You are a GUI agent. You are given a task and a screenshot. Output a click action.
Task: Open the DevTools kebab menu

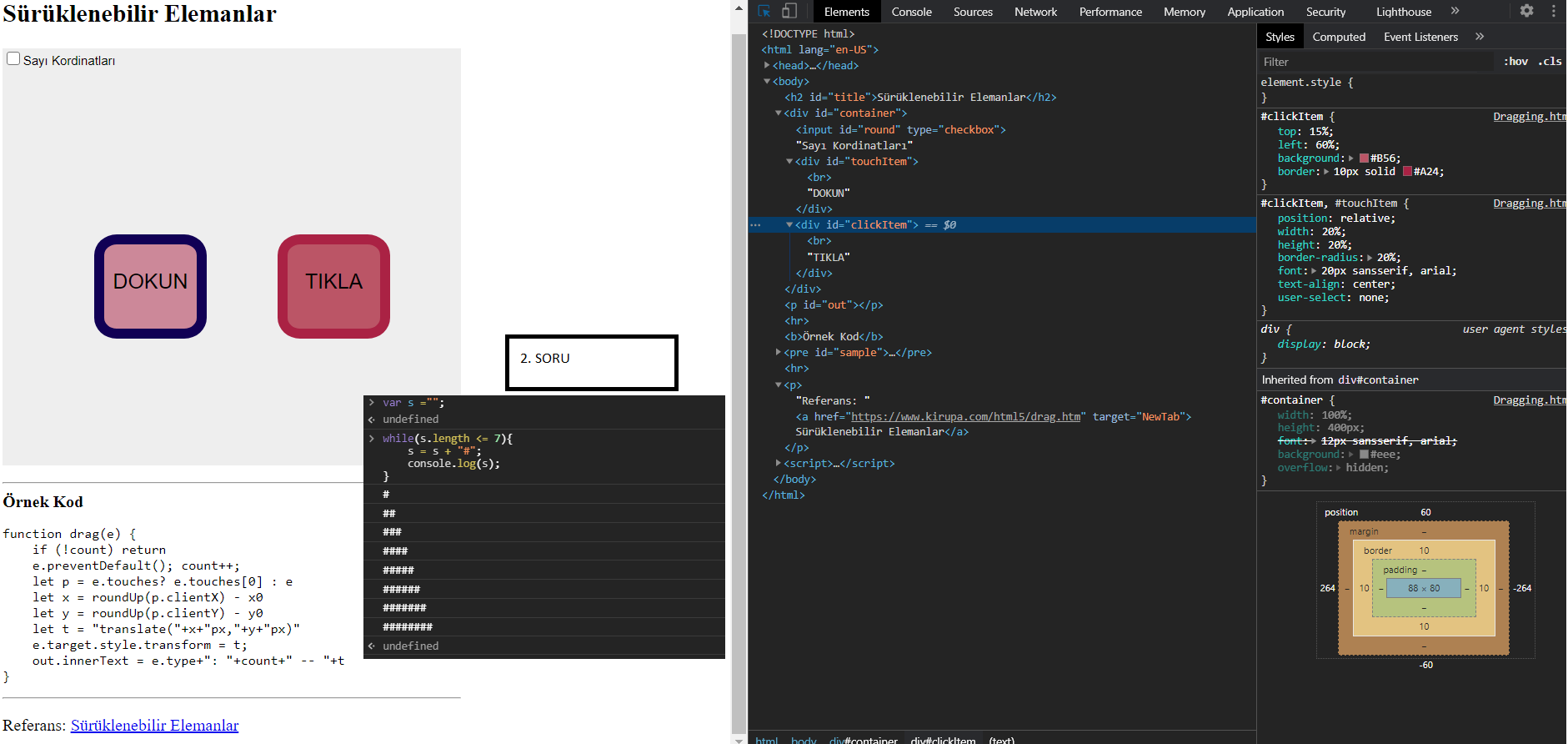pos(1553,11)
